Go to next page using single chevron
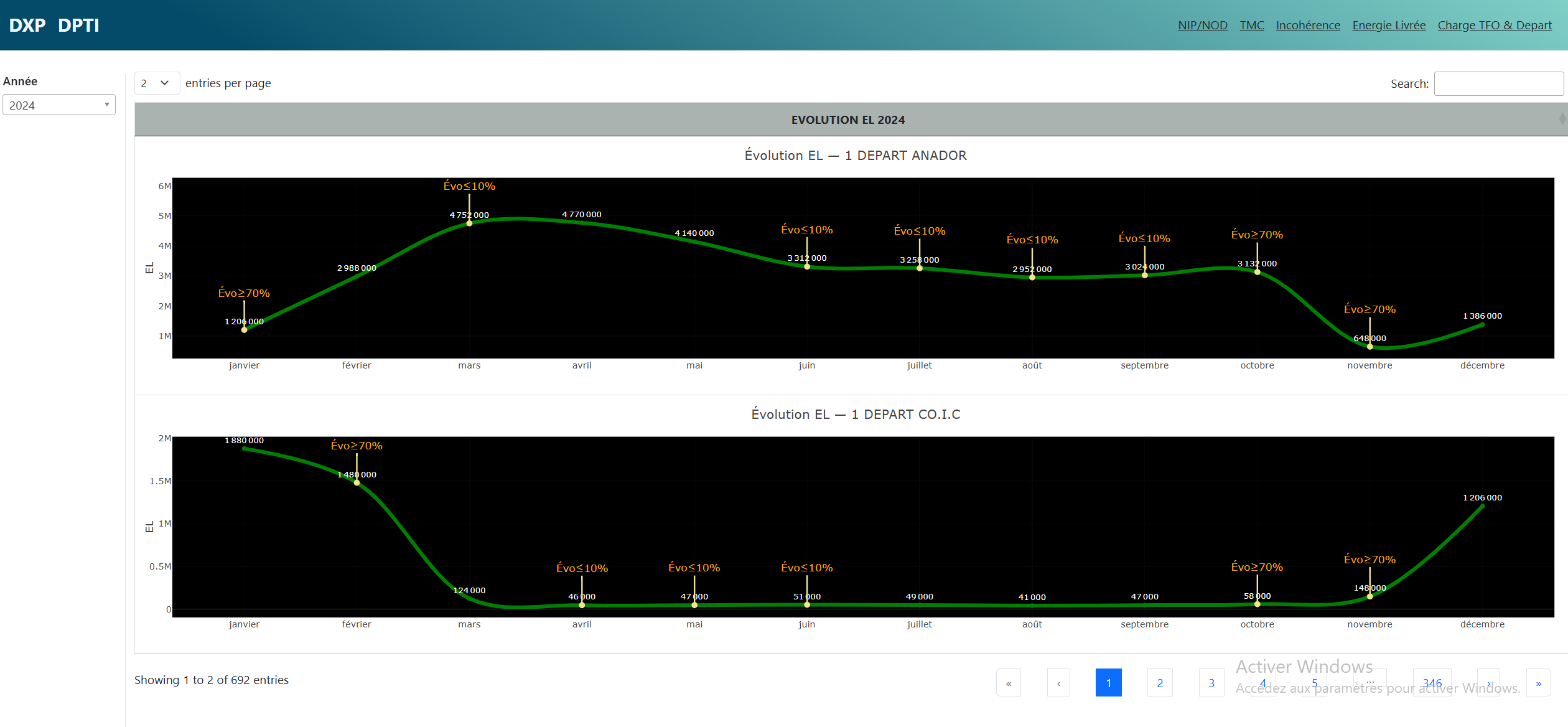 [1488, 683]
